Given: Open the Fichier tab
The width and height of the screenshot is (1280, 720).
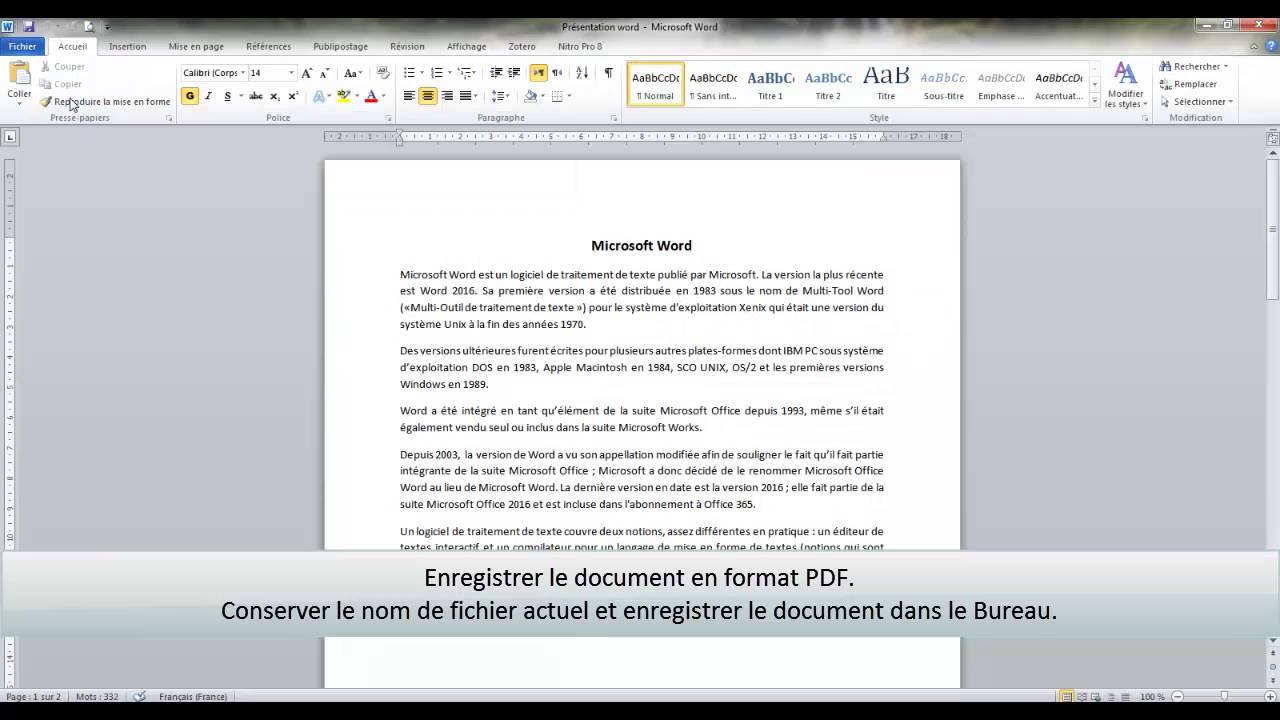Looking at the screenshot, I should pyautogui.click(x=22, y=46).
